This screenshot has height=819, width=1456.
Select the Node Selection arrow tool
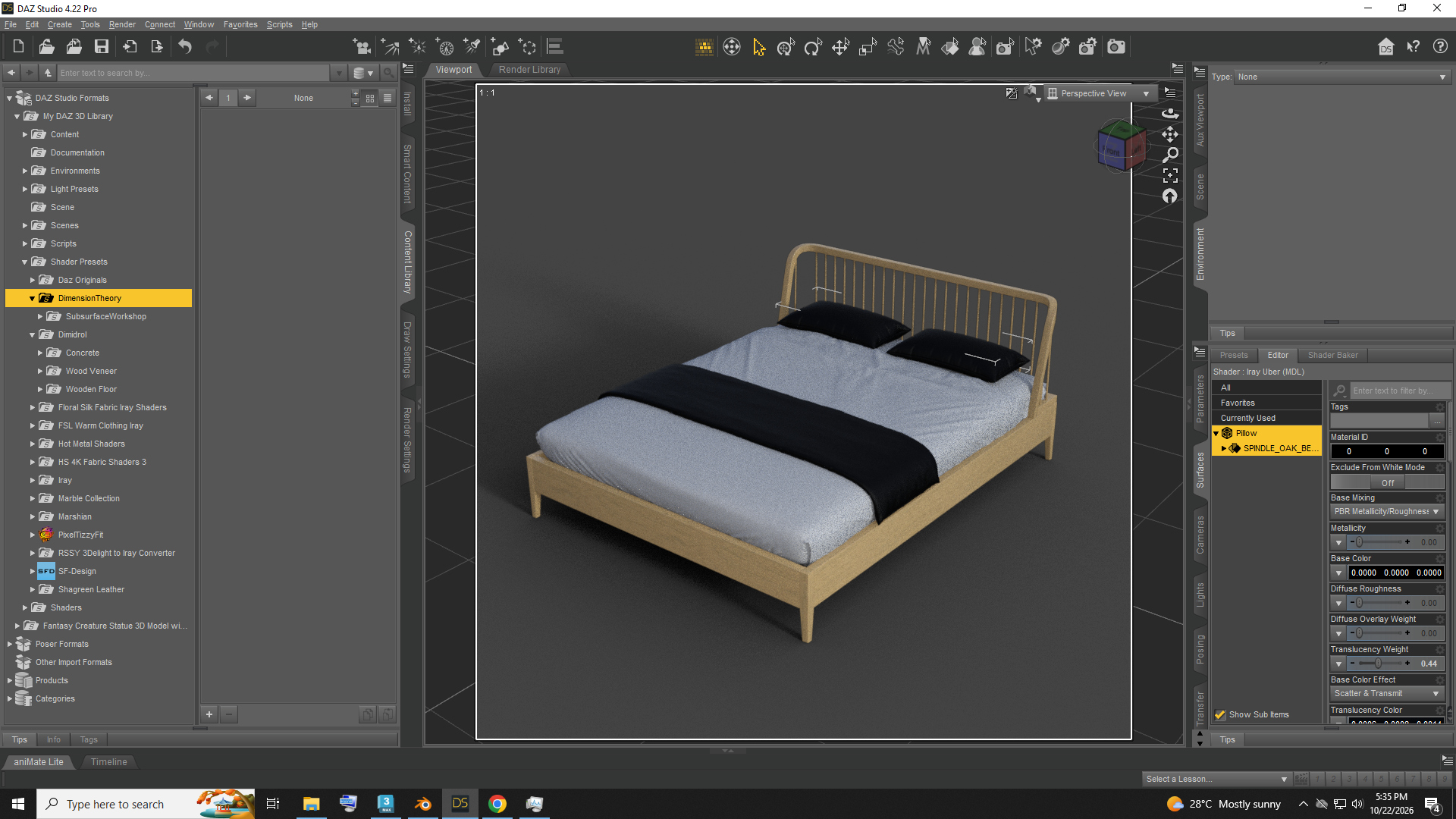[759, 47]
